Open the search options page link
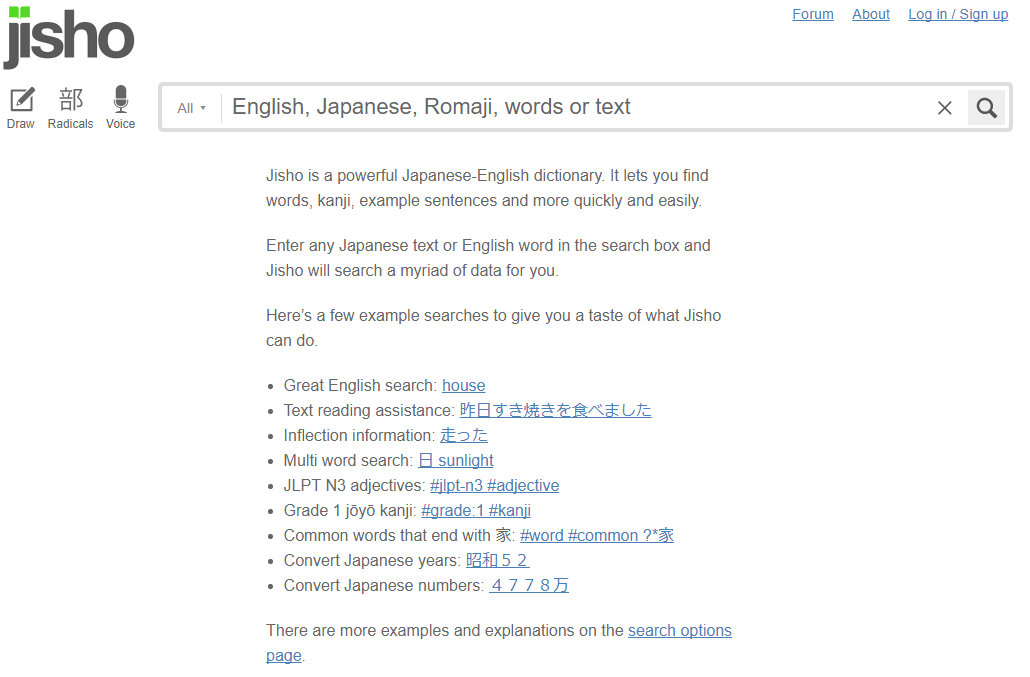Viewport: 1030px width, 677px height. tap(680, 630)
